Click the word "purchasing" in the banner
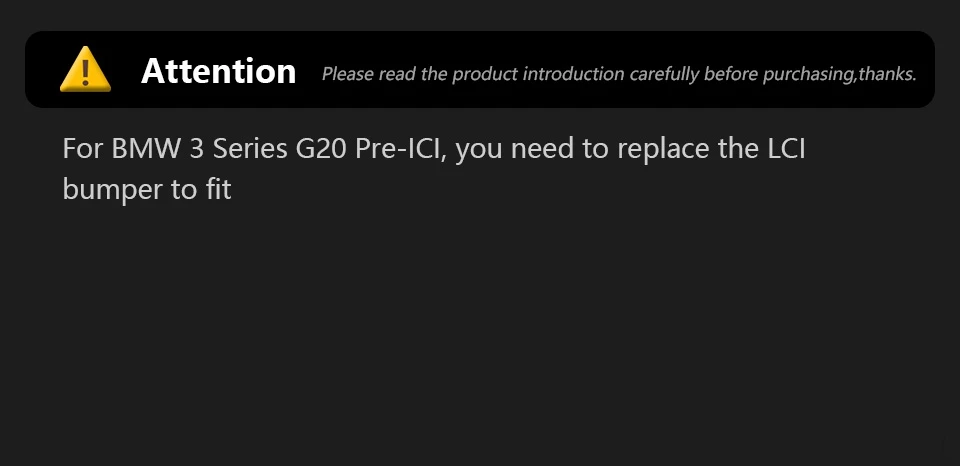The image size is (960, 466). (808, 74)
